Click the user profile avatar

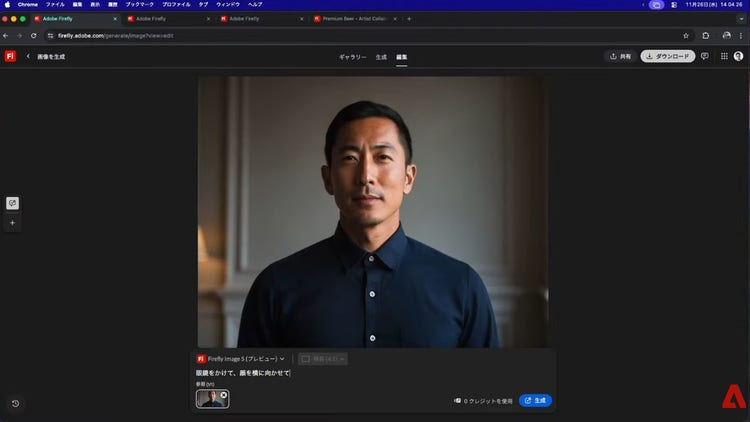click(739, 56)
